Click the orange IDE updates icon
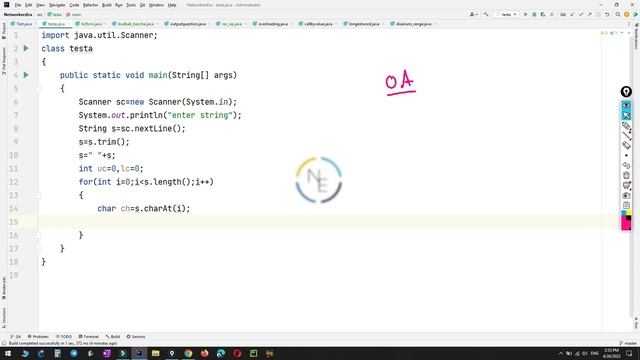The height and width of the screenshot is (360, 640). coord(627,14)
